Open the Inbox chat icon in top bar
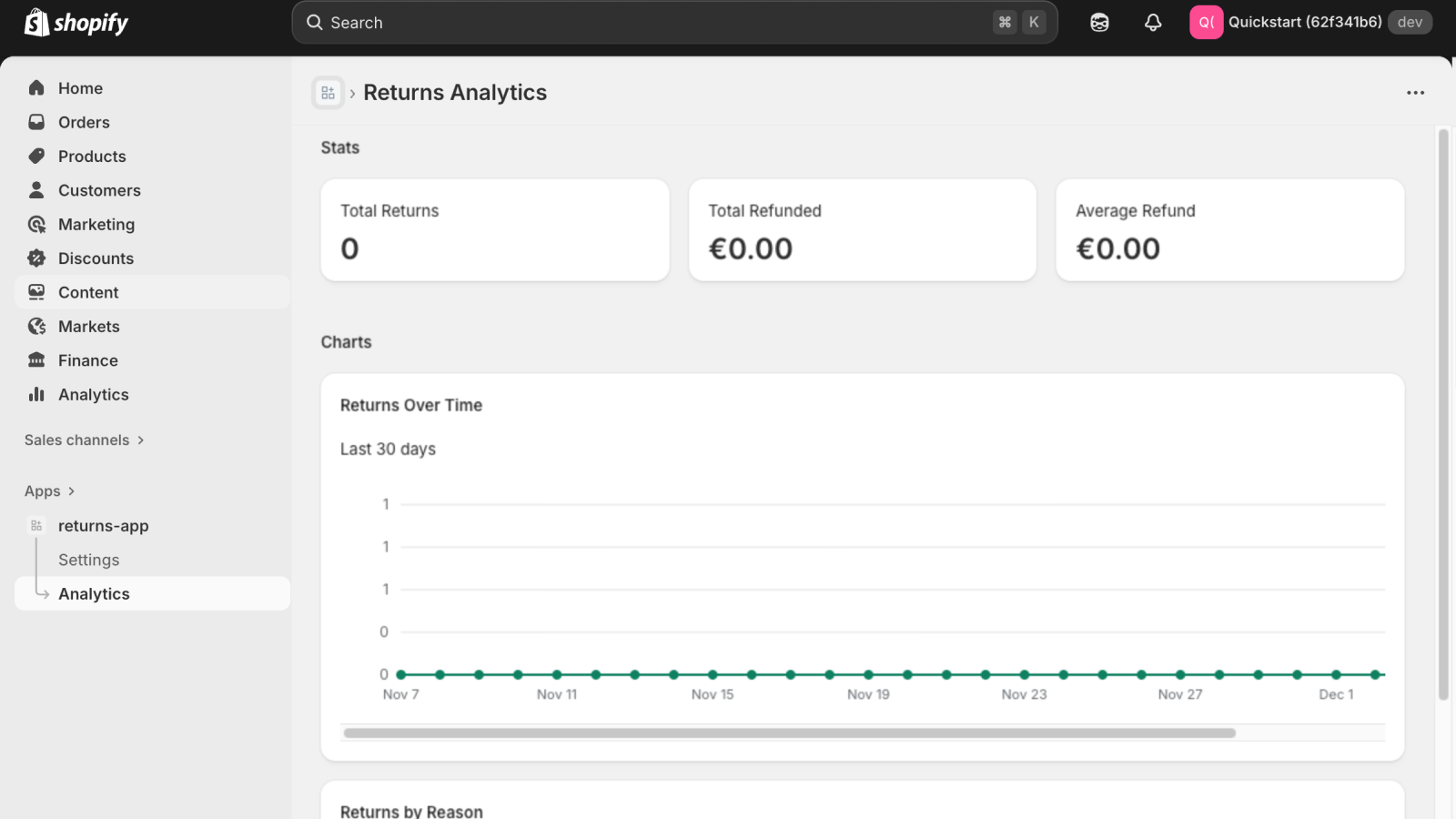Viewport: 1456px width, 819px height. [x=1098, y=22]
